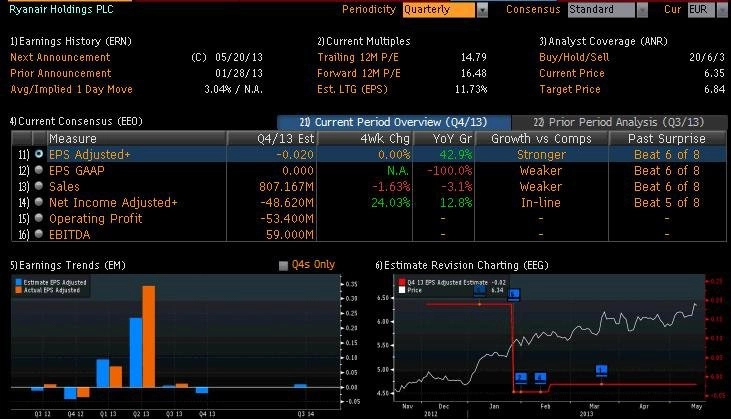Select the Net Income Adjusted+ radio button

click(39, 202)
